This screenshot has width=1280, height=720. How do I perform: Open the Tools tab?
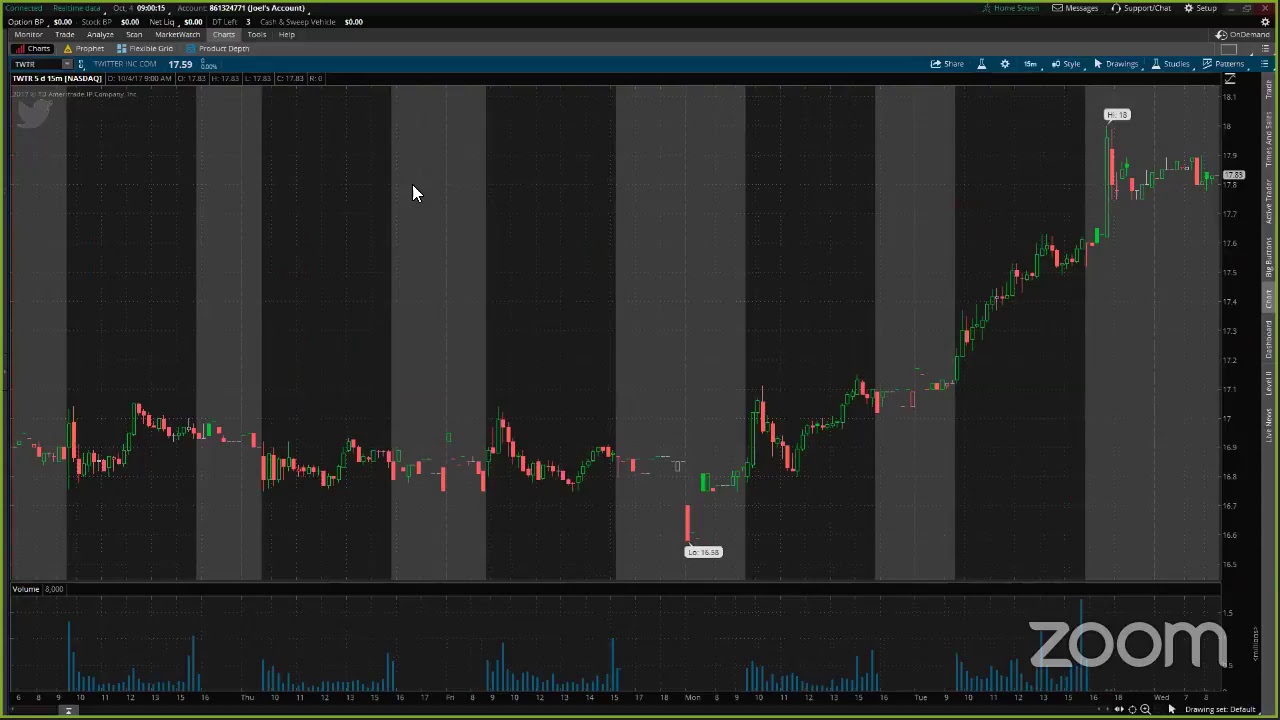point(257,34)
